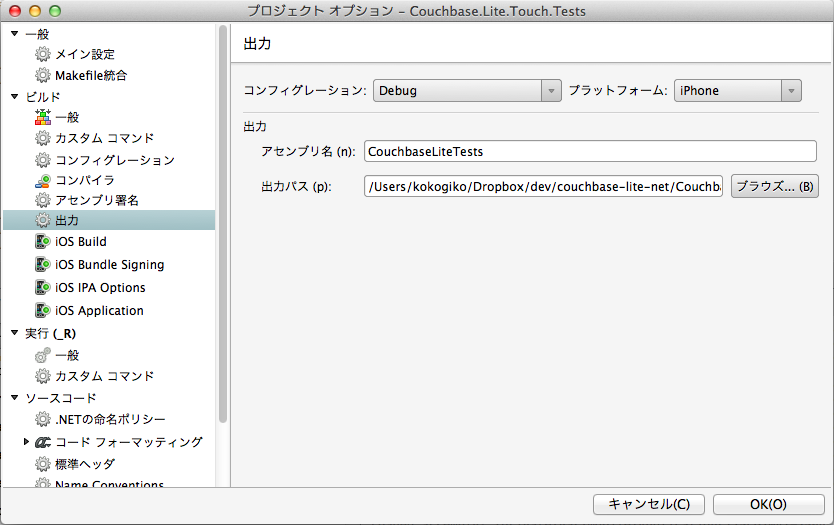Select iOS IPA Options page
834x525 pixels.
pyautogui.click(x=100, y=287)
